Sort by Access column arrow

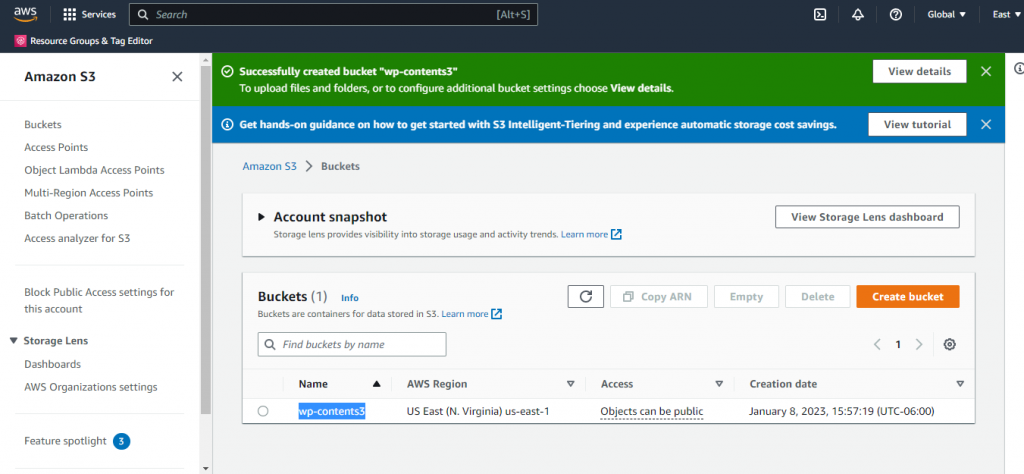(719, 384)
